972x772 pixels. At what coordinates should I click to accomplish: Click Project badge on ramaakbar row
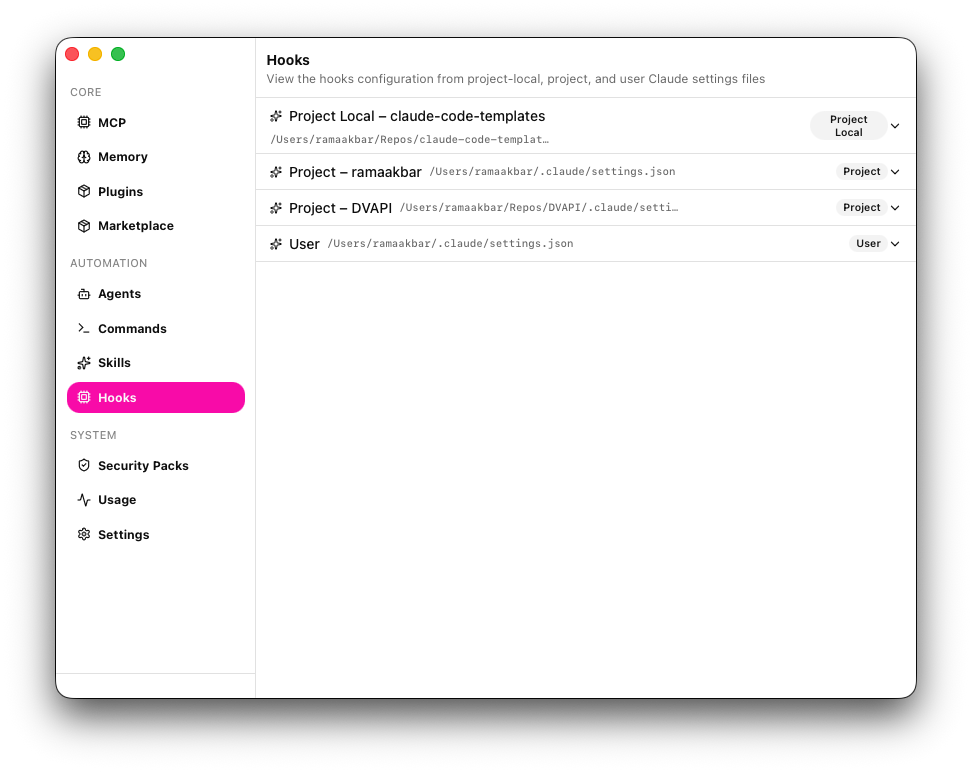(x=861, y=172)
